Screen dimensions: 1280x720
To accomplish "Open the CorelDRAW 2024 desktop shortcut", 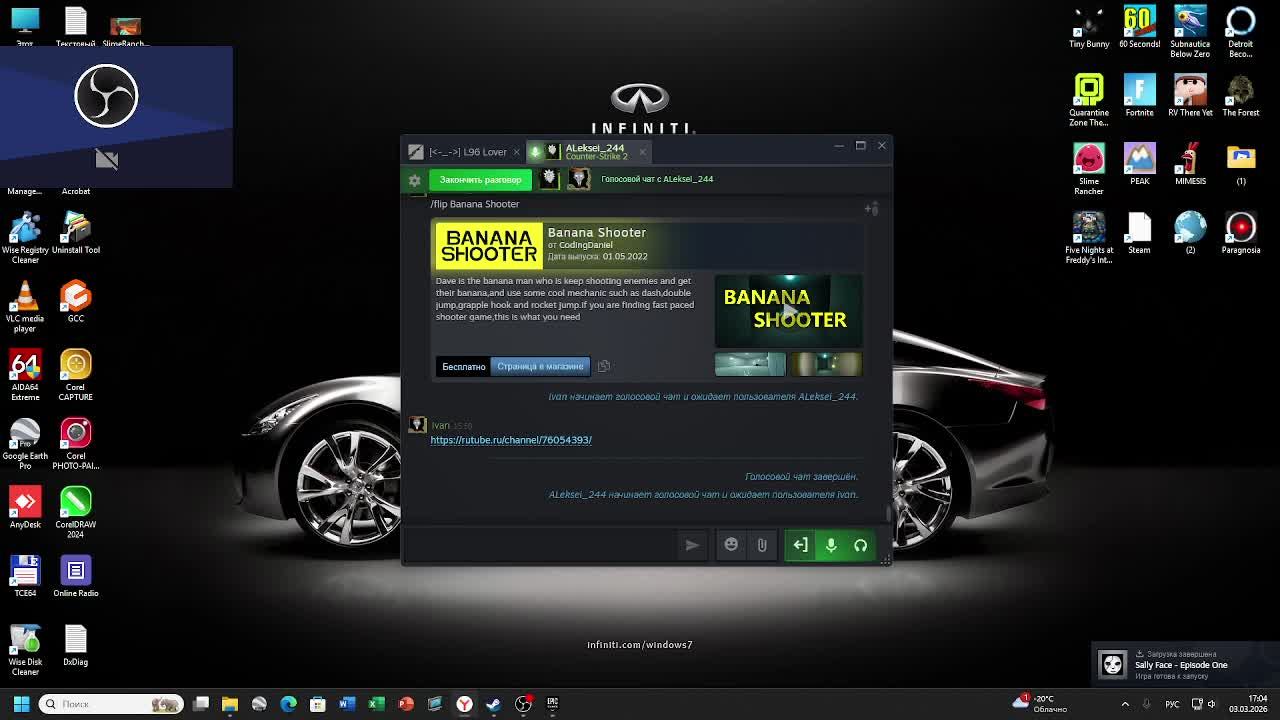I will coord(76,512).
